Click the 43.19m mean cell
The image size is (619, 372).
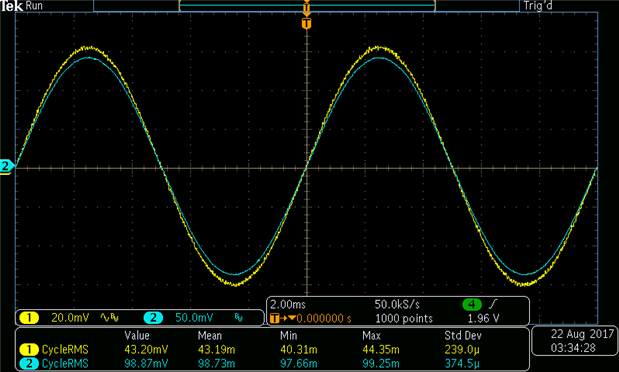pos(216,350)
